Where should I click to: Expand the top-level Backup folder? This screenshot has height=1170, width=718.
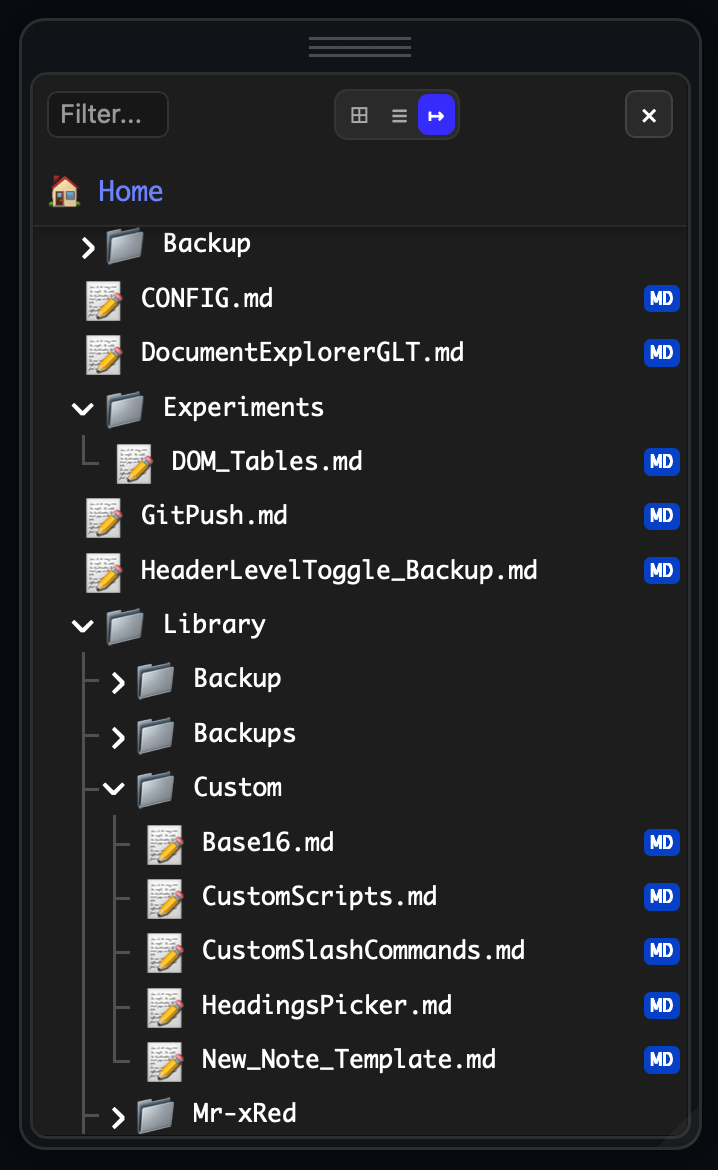click(x=88, y=246)
